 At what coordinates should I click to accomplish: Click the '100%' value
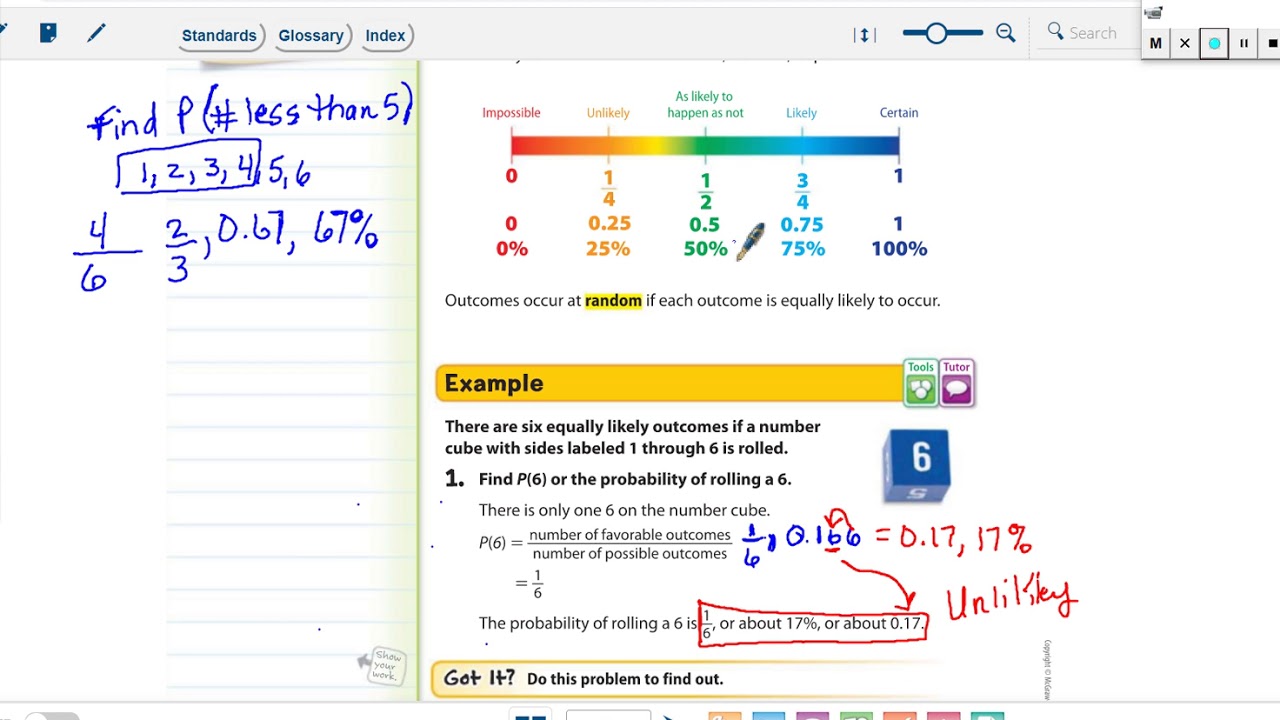tap(899, 249)
